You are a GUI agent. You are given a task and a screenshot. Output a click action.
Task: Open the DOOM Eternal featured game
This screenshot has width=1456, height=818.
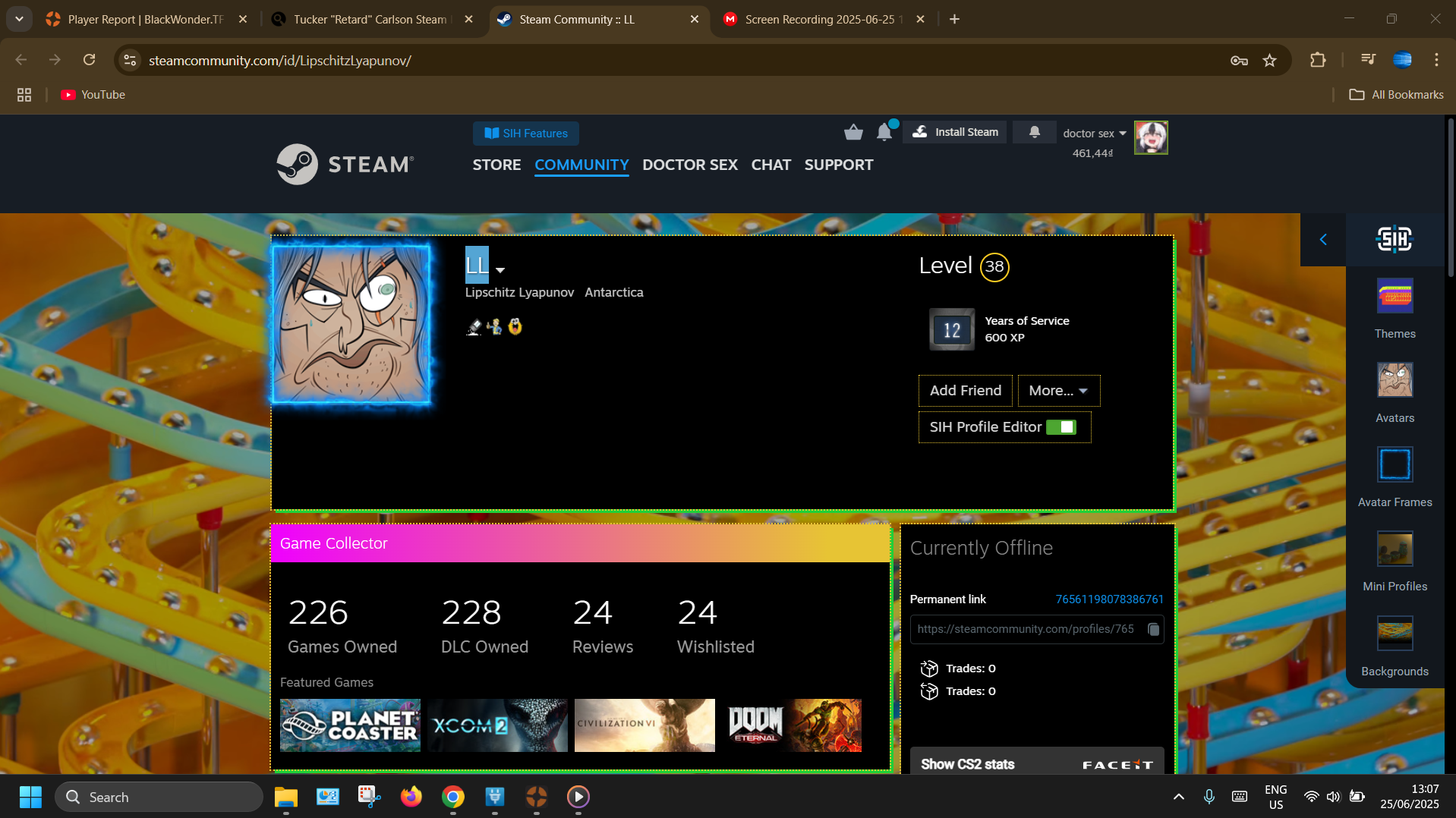pyautogui.click(x=792, y=725)
